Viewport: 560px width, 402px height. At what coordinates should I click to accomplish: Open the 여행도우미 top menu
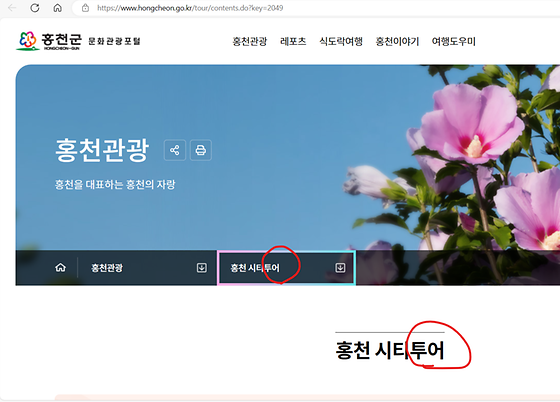click(454, 41)
